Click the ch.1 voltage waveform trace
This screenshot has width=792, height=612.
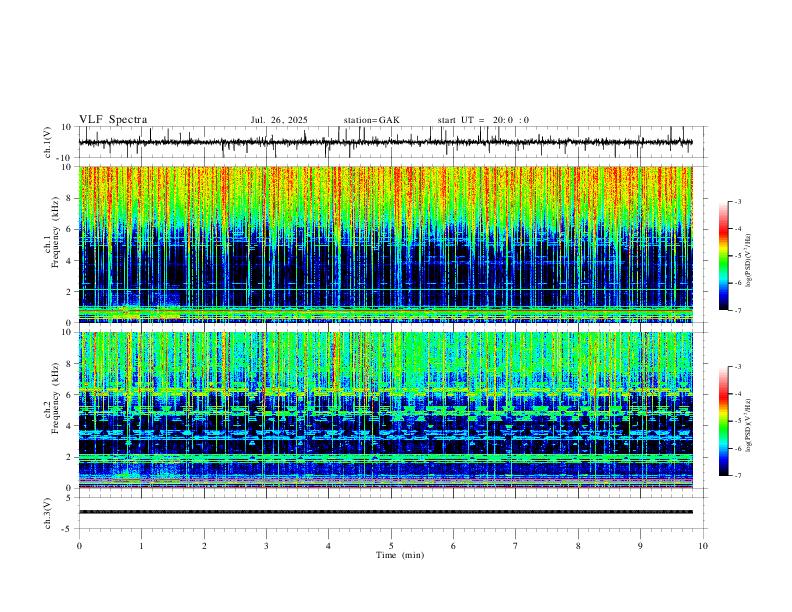pyautogui.click(x=385, y=142)
